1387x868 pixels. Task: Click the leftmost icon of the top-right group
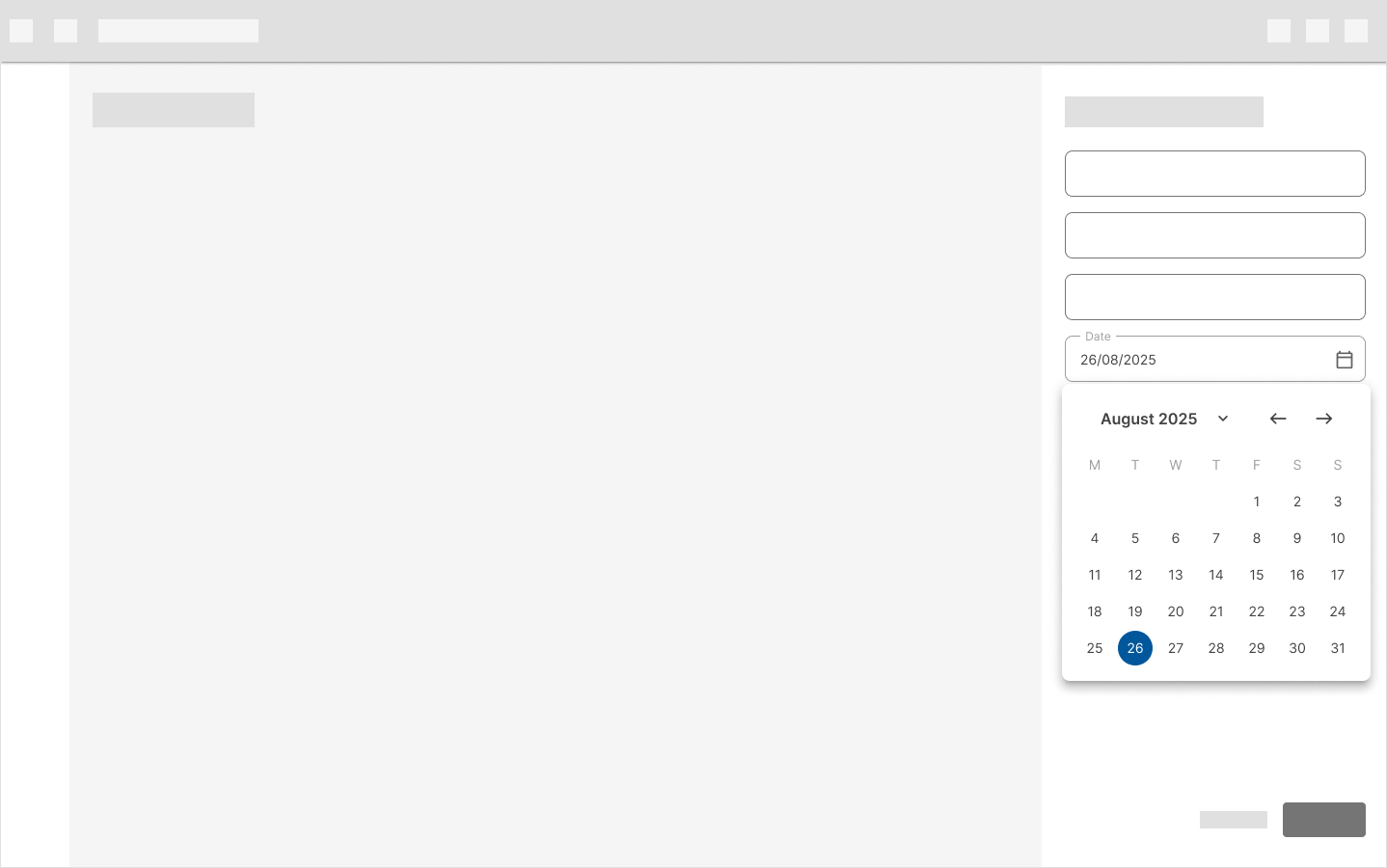pyautogui.click(x=1279, y=31)
